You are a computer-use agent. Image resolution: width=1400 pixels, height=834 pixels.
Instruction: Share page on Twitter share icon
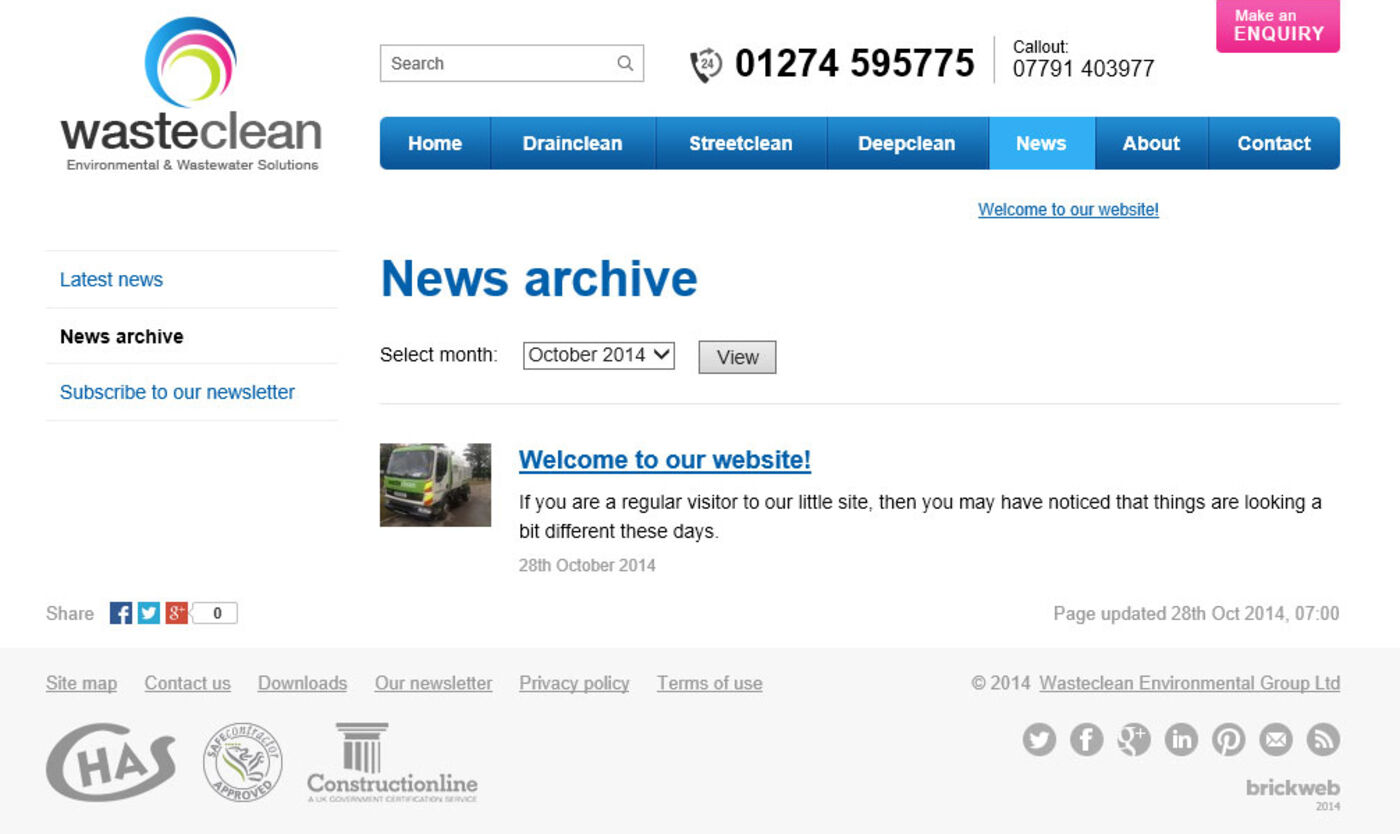(x=149, y=613)
